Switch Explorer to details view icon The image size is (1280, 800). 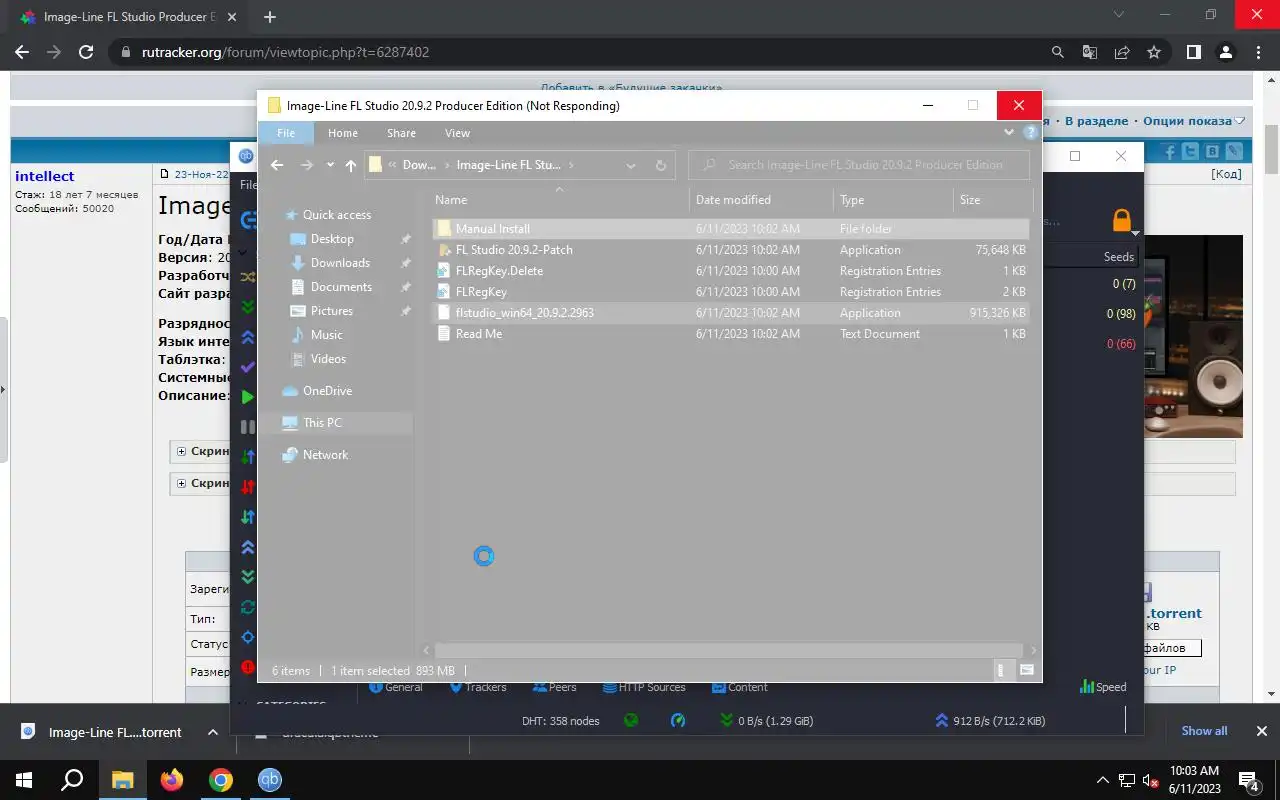(1003, 671)
